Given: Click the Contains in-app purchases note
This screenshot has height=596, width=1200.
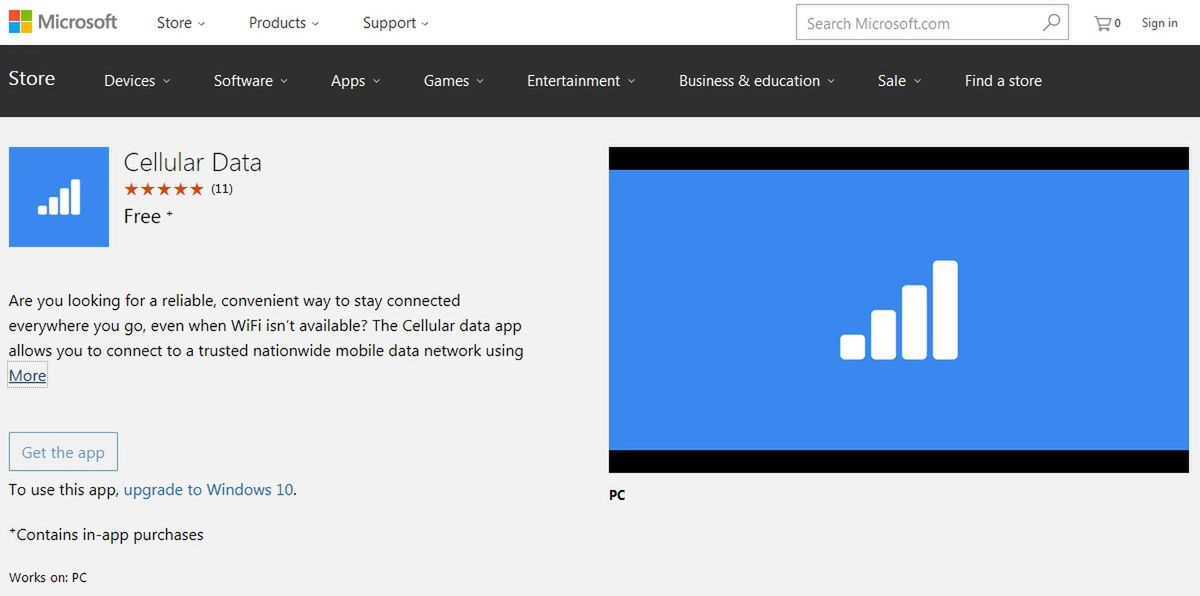Looking at the screenshot, I should point(106,535).
